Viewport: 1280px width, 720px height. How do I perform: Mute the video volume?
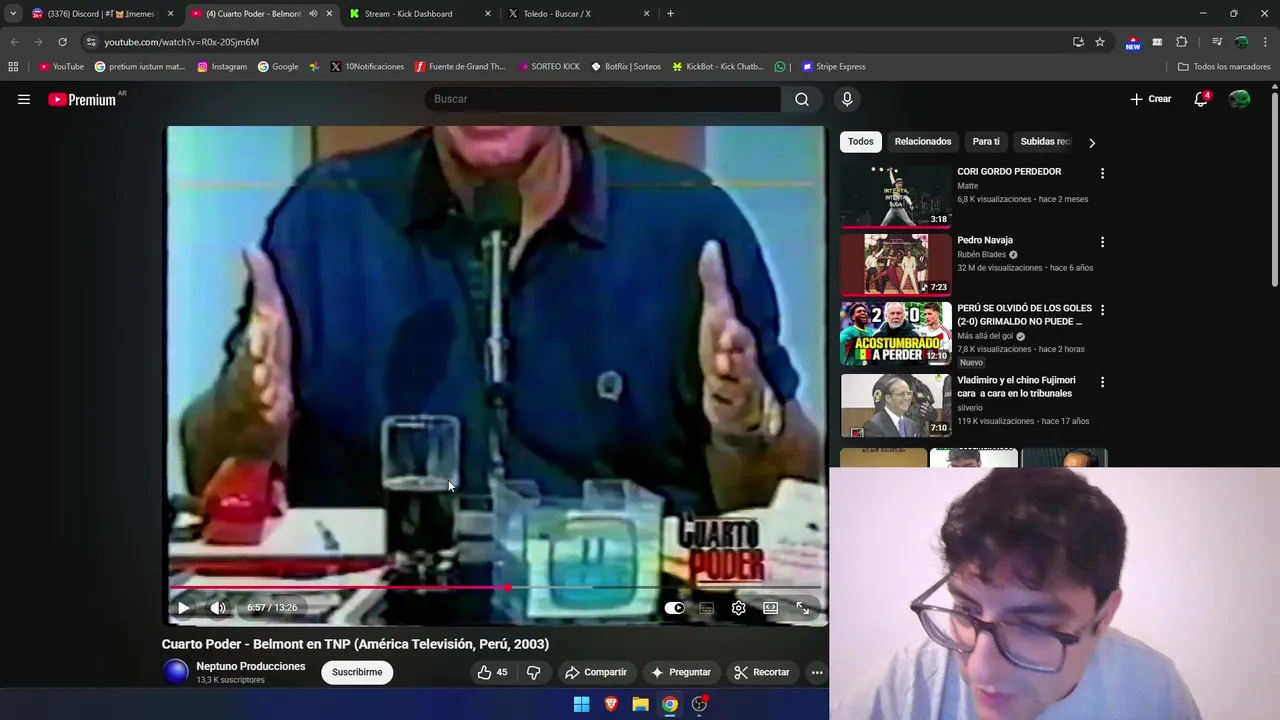(x=218, y=608)
